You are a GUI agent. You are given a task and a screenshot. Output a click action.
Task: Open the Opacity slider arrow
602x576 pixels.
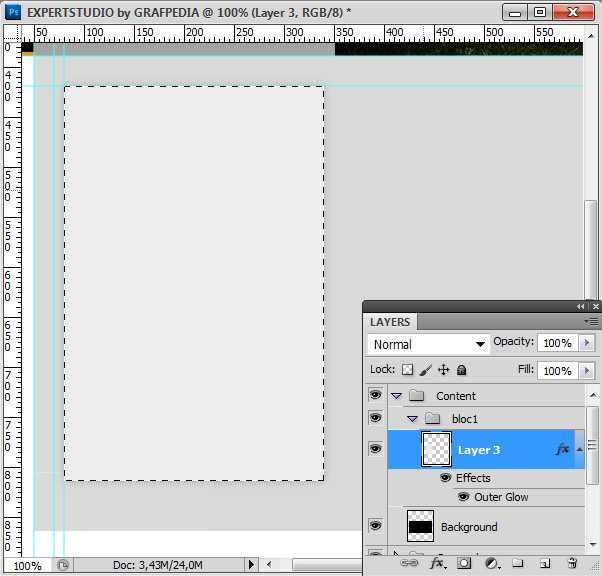pyautogui.click(x=586, y=342)
